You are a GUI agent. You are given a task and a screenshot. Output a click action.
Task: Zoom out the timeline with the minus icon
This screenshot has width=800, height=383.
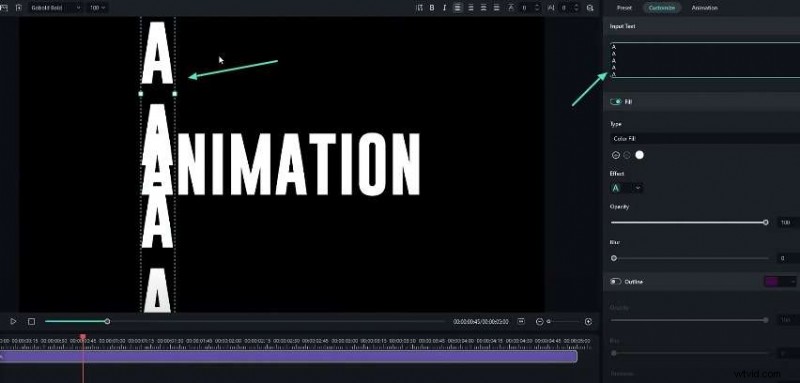[539, 321]
